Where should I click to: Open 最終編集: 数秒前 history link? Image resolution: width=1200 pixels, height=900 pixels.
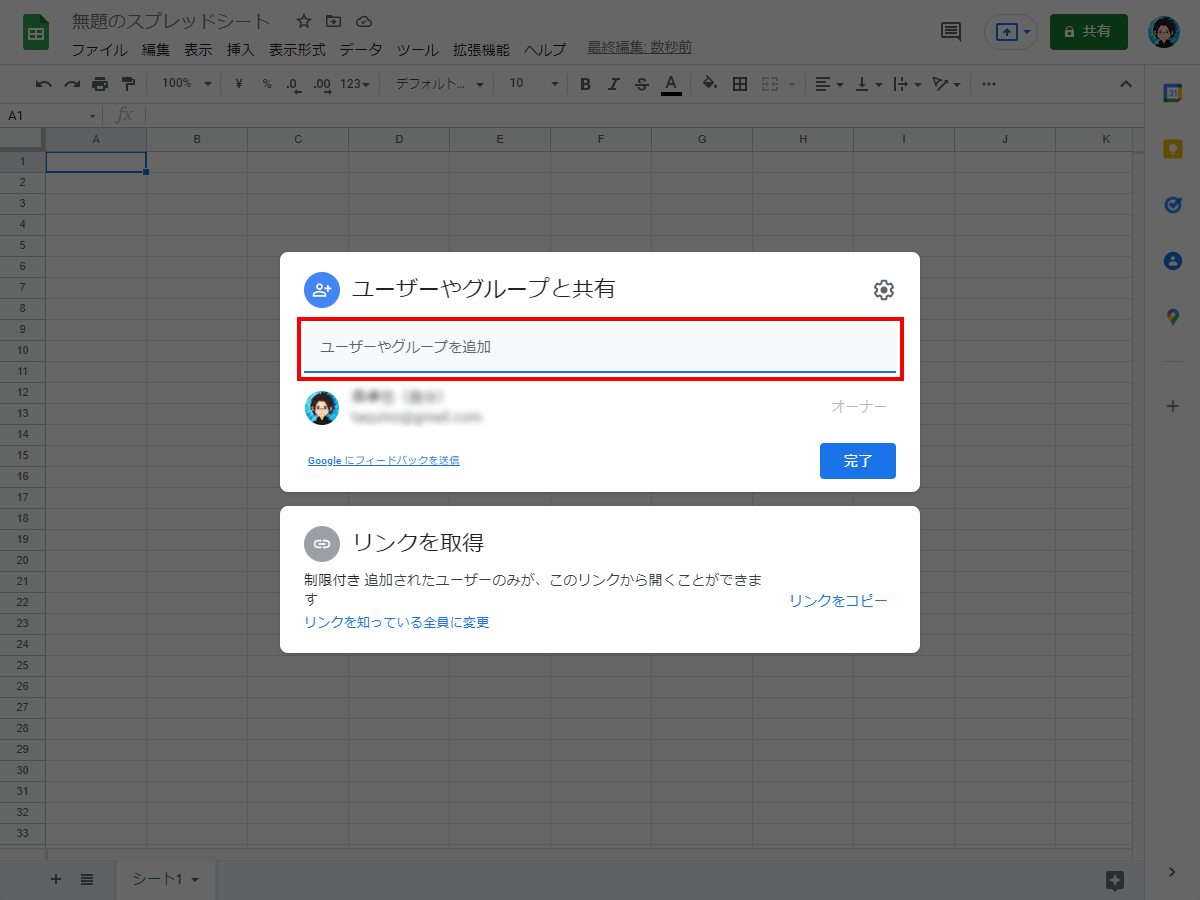[640, 48]
